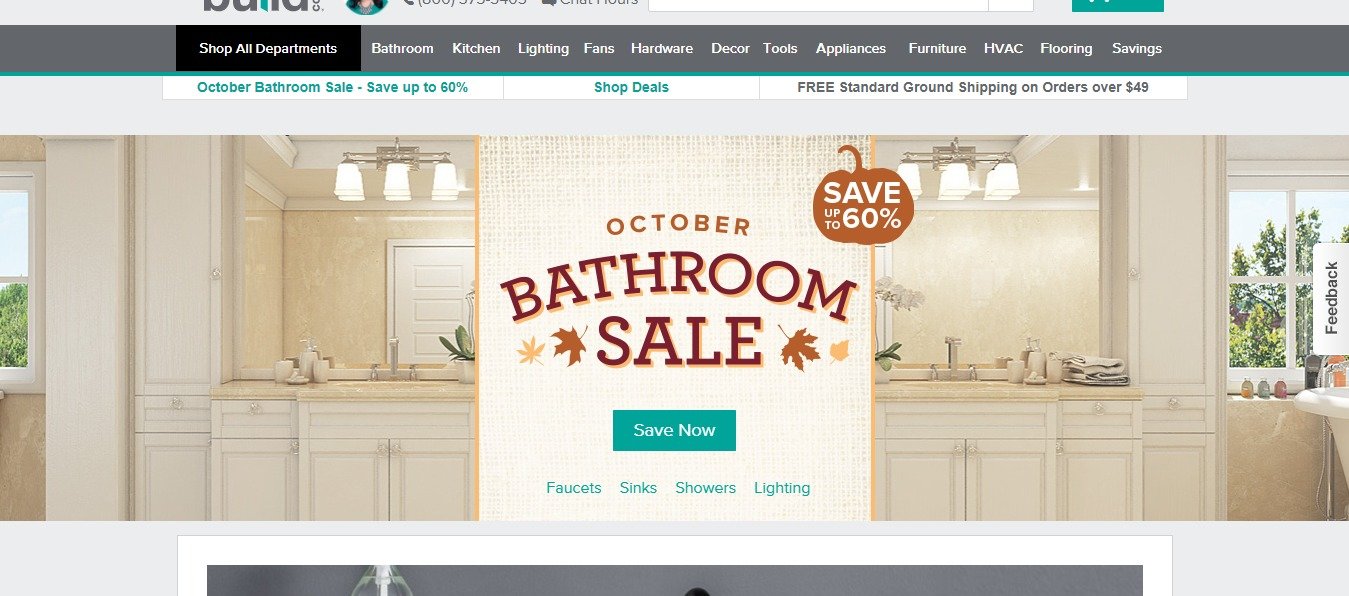Open the Bathroom department menu
The width and height of the screenshot is (1349, 596).
[x=402, y=48]
